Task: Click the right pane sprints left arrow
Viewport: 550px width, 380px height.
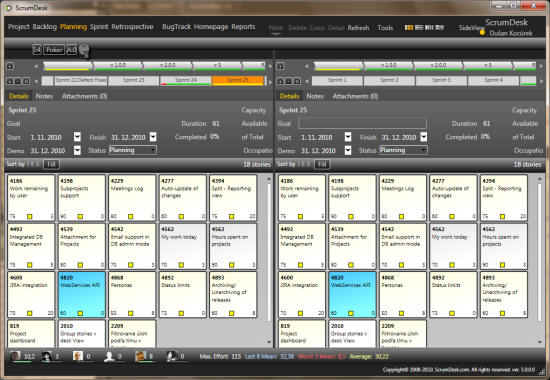Action: pyautogui.click(x=307, y=81)
